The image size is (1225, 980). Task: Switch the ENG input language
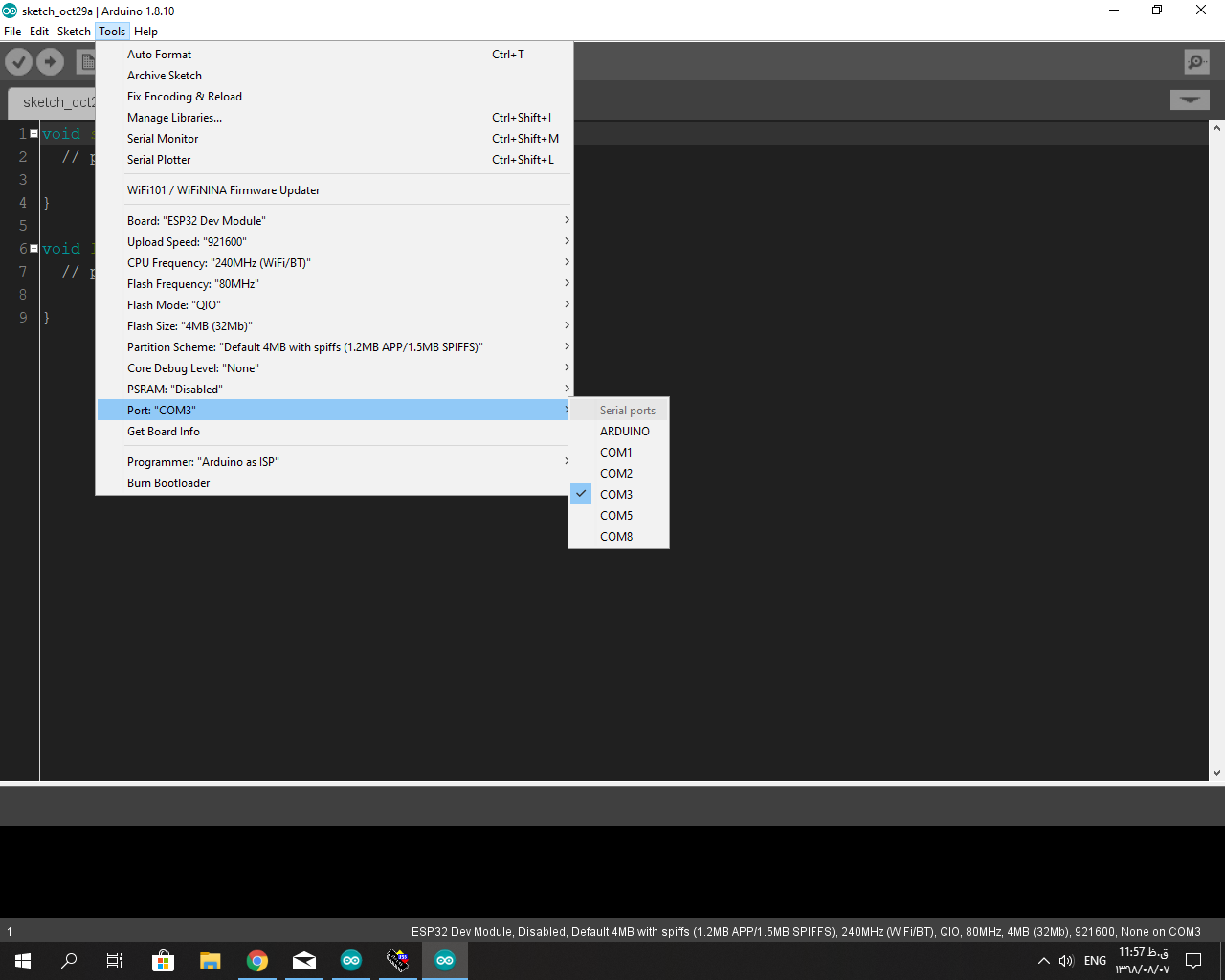point(1096,961)
